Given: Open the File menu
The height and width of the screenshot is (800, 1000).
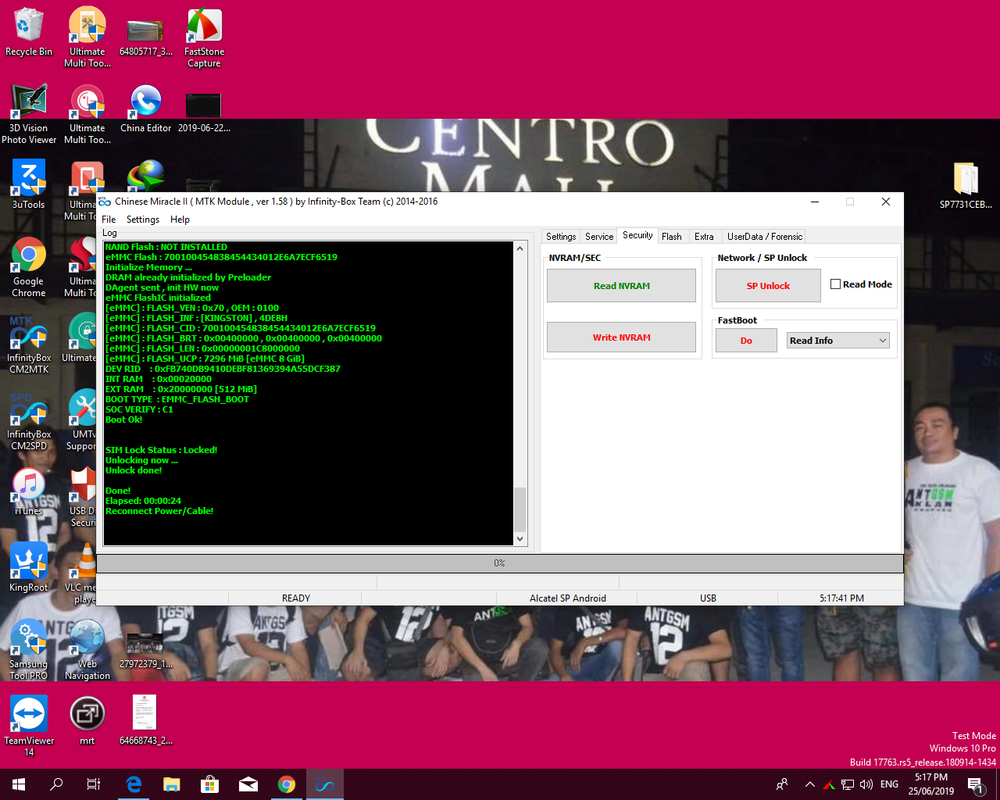Looking at the screenshot, I should (109, 219).
